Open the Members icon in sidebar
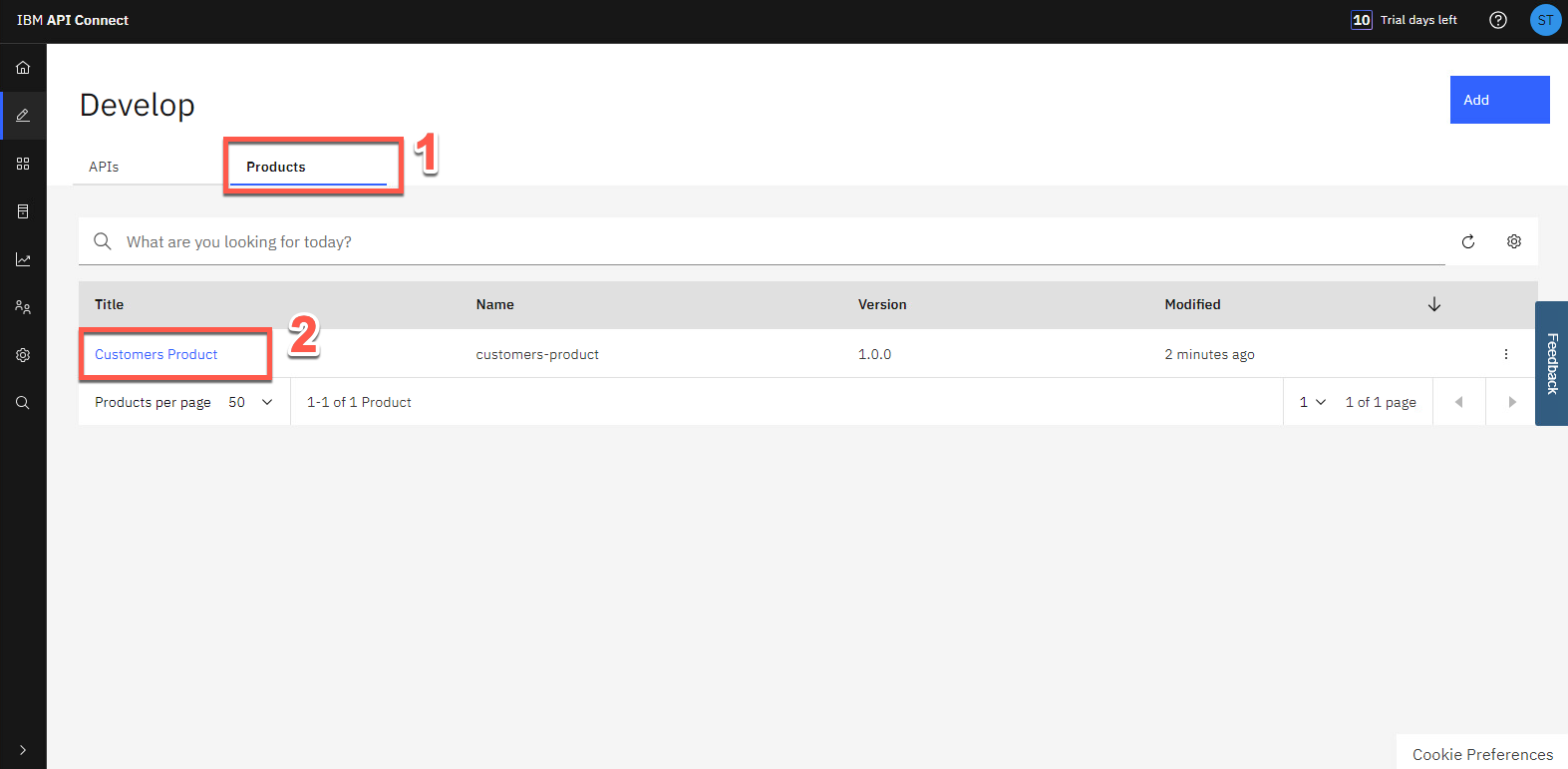Viewport: 1568px width, 769px height. (23, 307)
